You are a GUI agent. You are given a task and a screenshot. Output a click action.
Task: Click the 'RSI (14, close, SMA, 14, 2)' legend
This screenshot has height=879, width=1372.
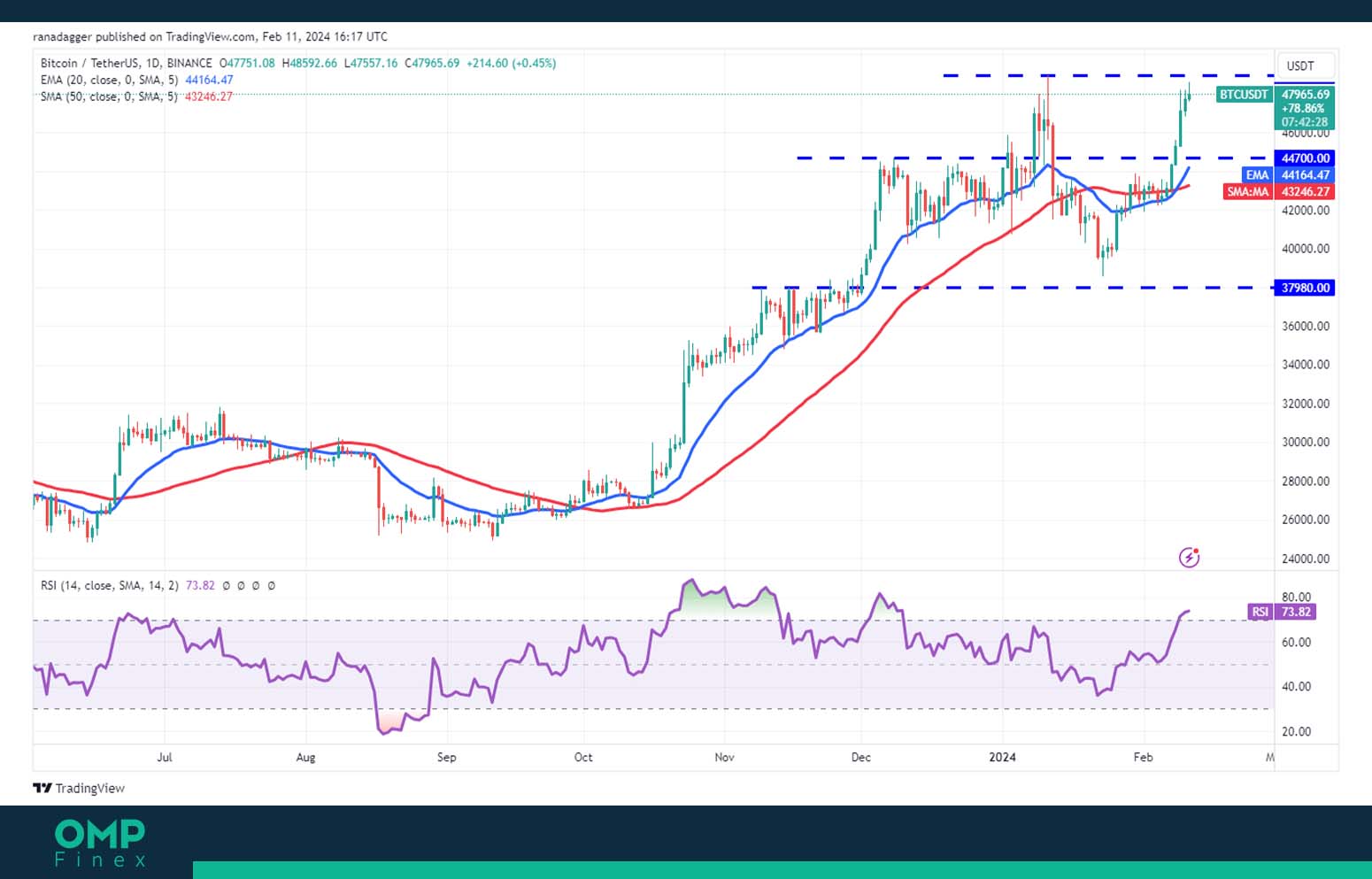[x=109, y=585]
